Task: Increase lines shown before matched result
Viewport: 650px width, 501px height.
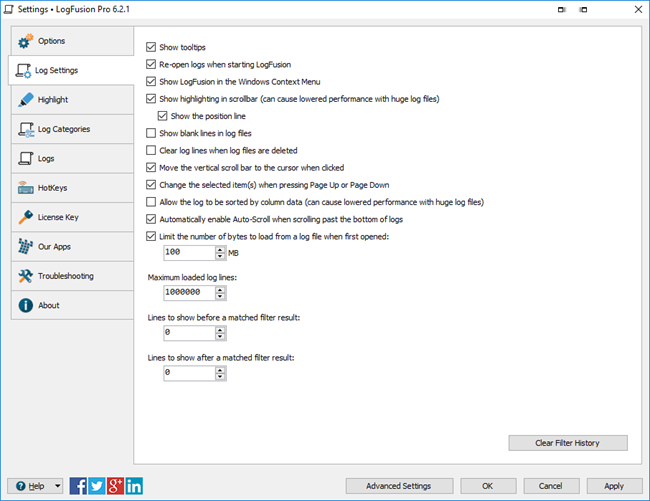Action: tap(220, 330)
